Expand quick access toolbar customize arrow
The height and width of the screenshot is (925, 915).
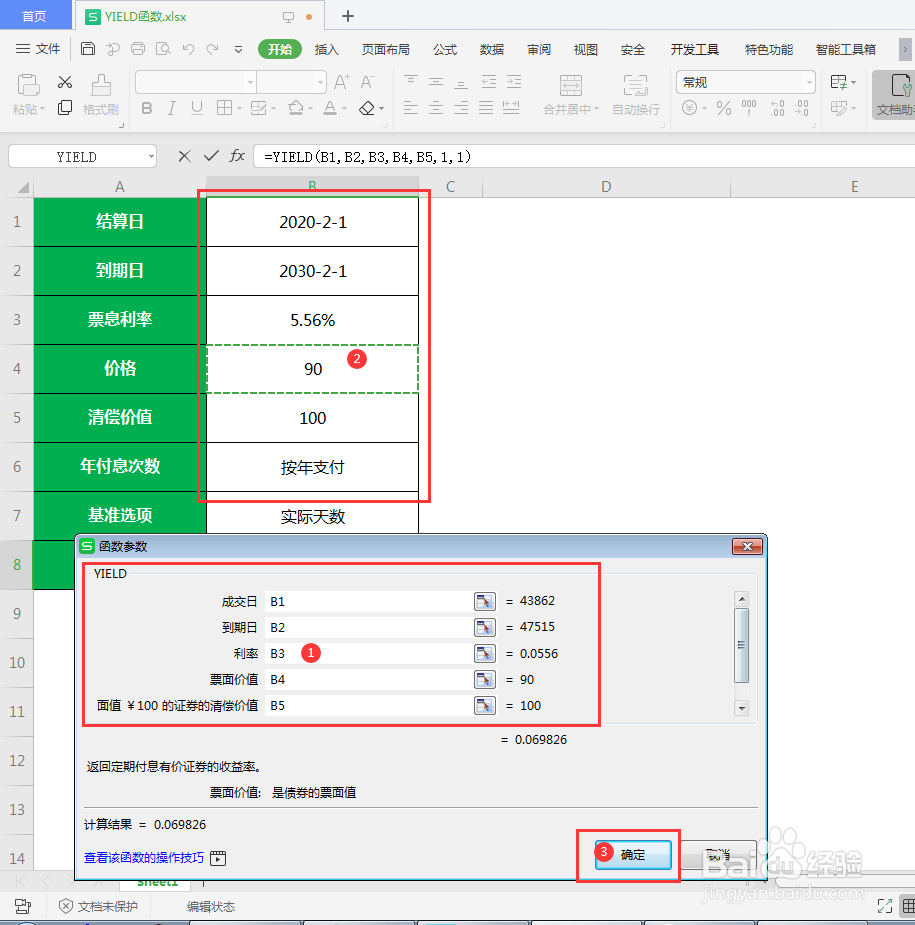pos(238,50)
